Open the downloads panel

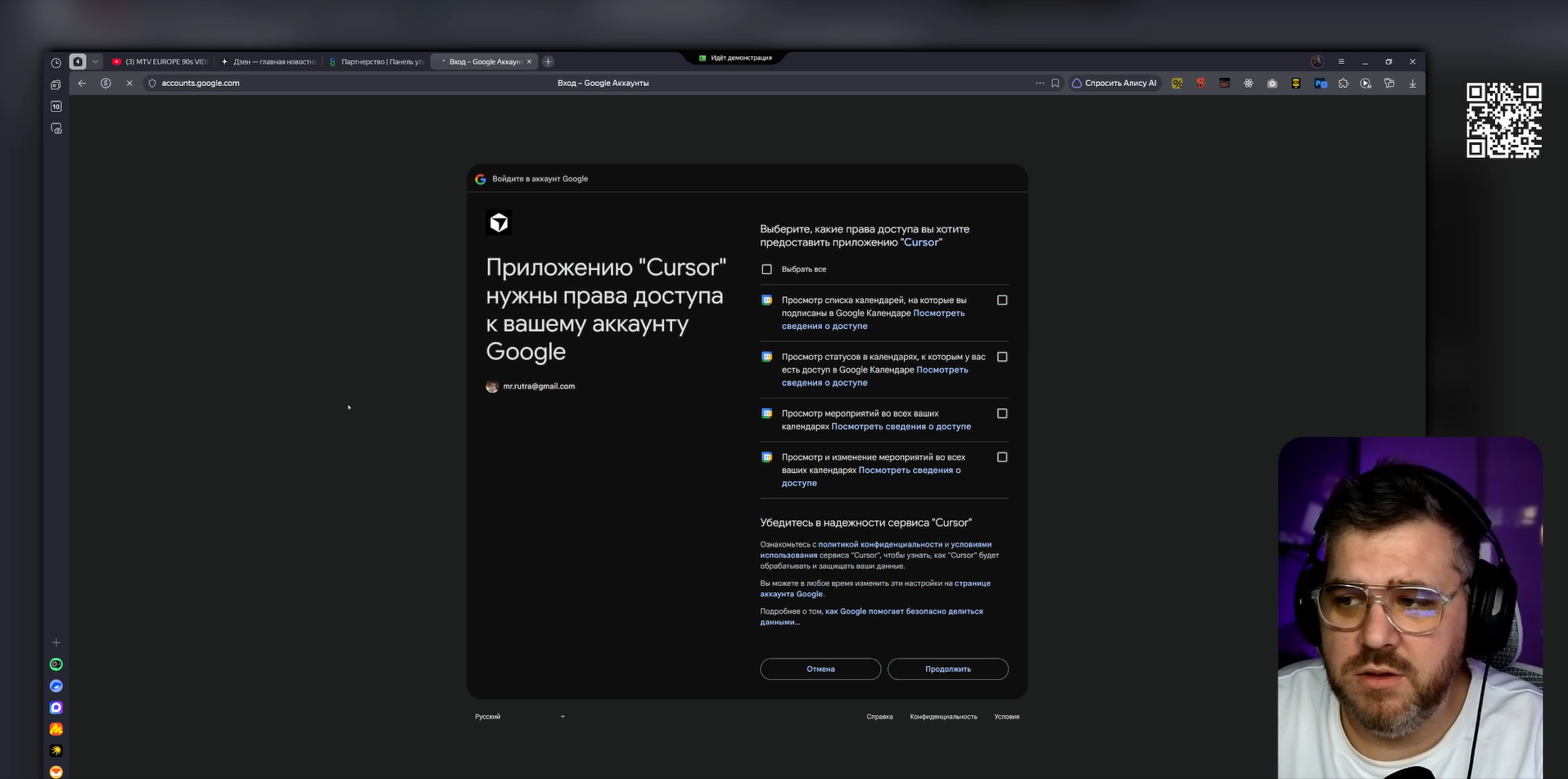[x=1412, y=83]
